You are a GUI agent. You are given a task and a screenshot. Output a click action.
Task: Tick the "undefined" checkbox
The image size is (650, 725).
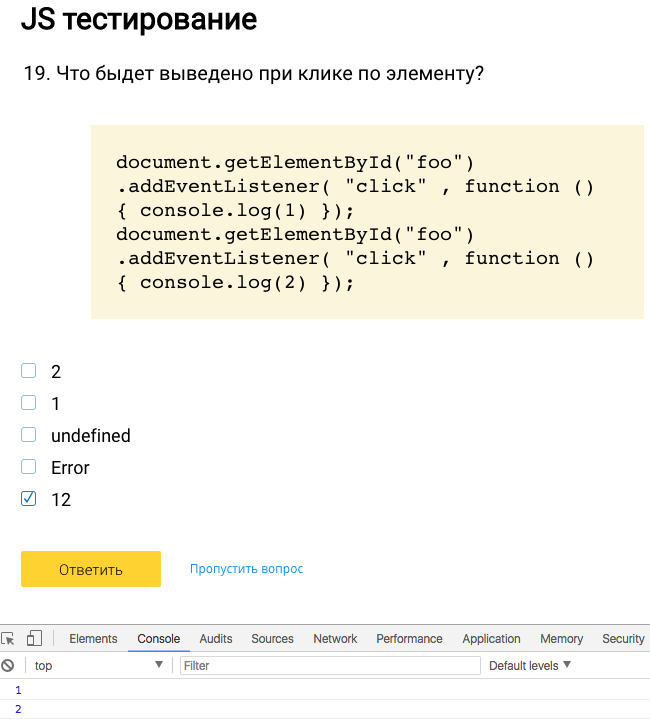pyautogui.click(x=29, y=435)
